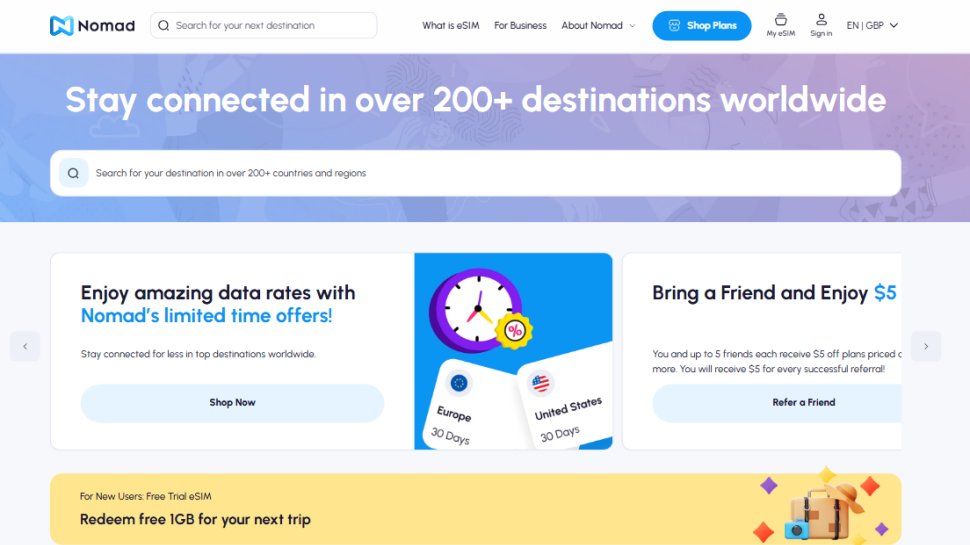Image resolution: width=970 pixels, height=545 pixels.
Task: Click the Shop Now button
Action: pos(232,403)
